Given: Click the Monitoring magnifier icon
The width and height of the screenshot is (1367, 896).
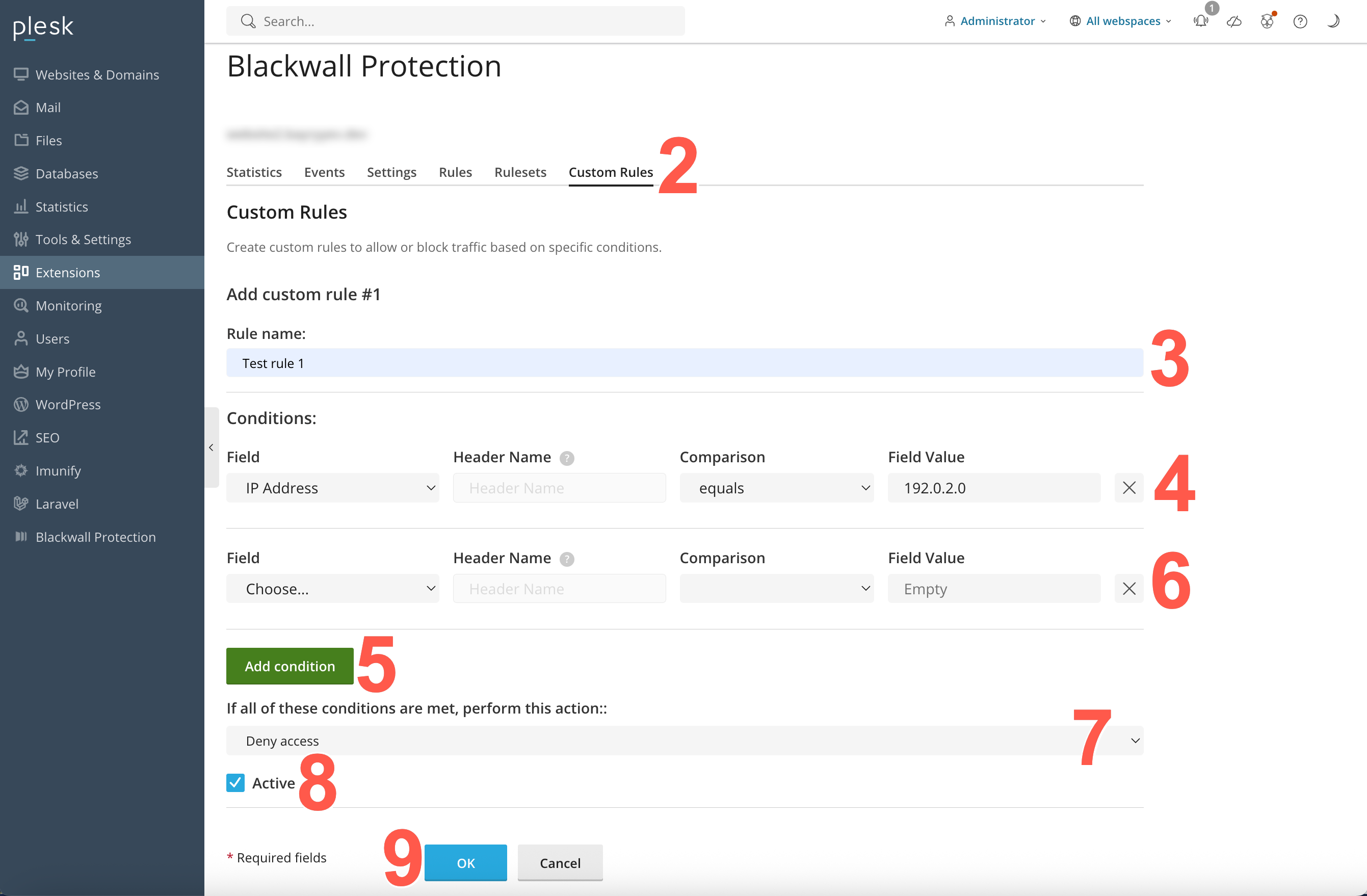Looking at the screenshot, I should coord(21,306).
